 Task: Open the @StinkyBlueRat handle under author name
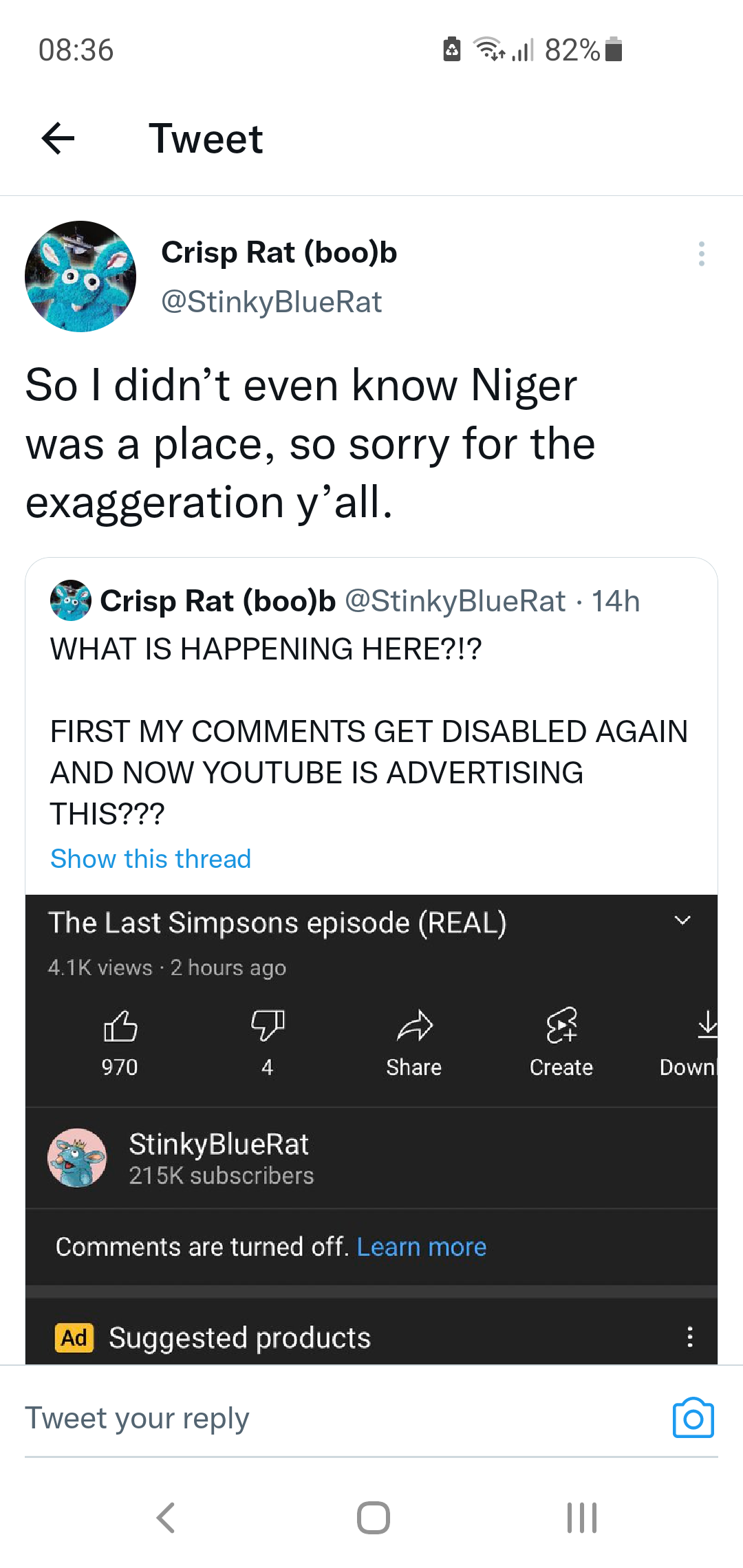coord(271,302)
